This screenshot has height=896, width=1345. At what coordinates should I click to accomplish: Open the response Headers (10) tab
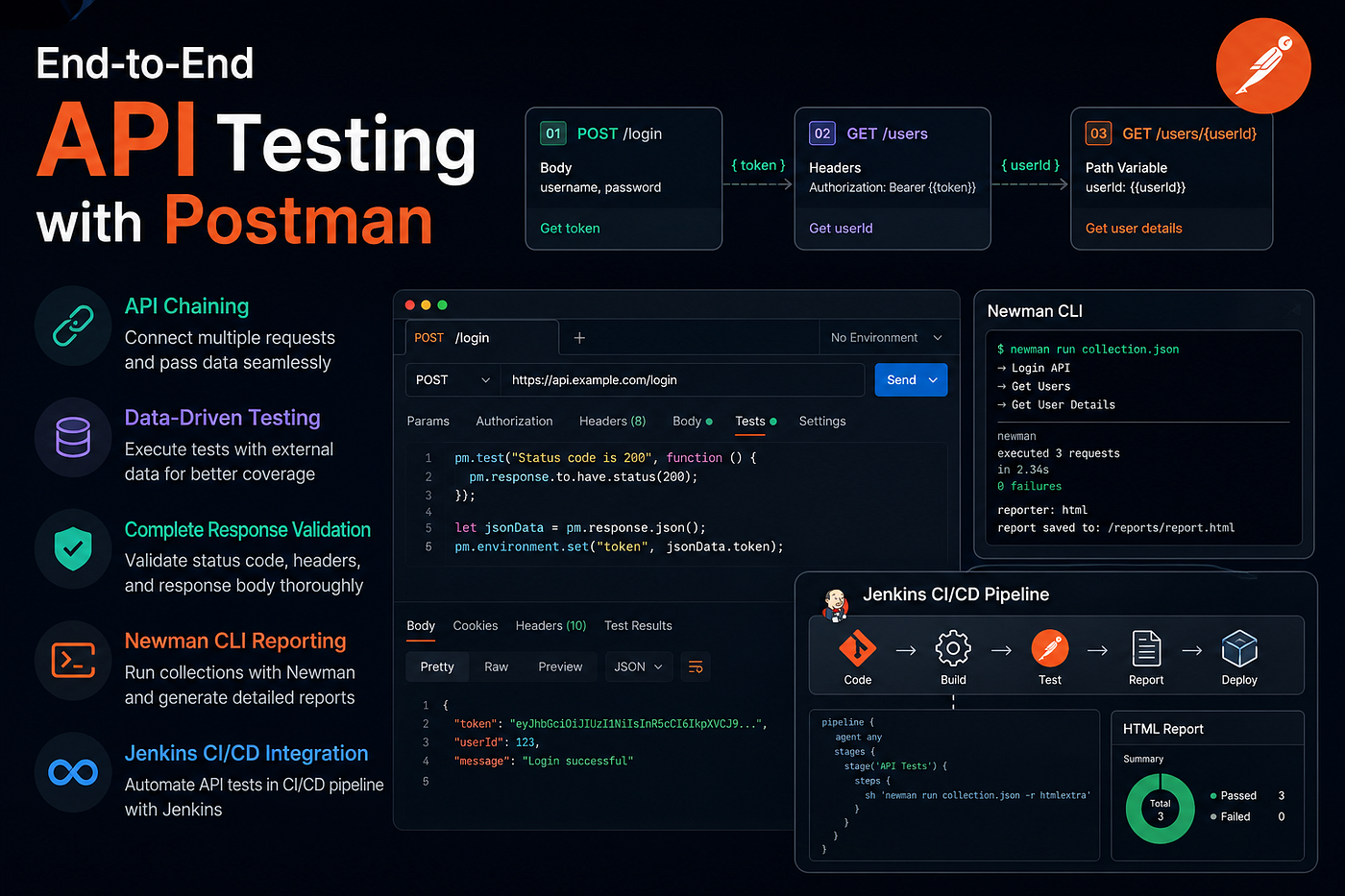[550, 625]
